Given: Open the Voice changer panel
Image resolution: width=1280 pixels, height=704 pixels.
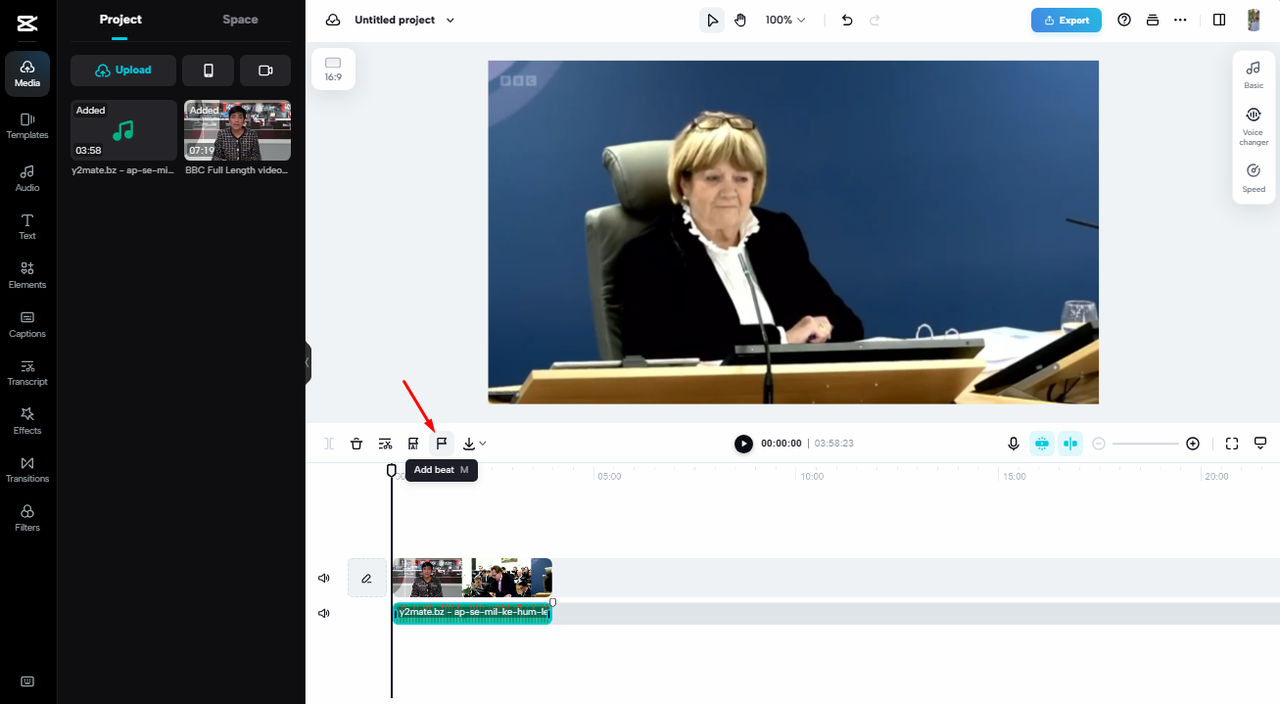Looking at the screenshot, I should (x=1253, y=122).
